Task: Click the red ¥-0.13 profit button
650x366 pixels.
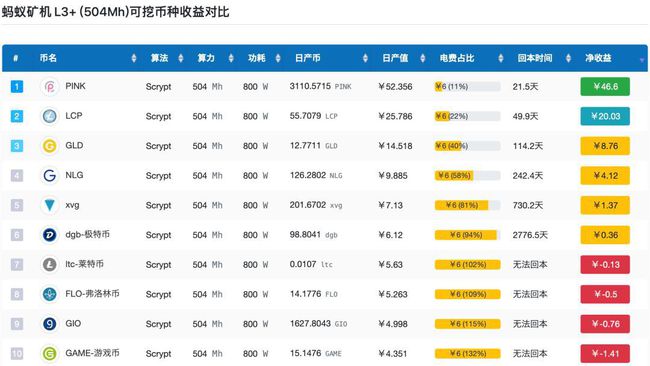Action: (605, 264)
